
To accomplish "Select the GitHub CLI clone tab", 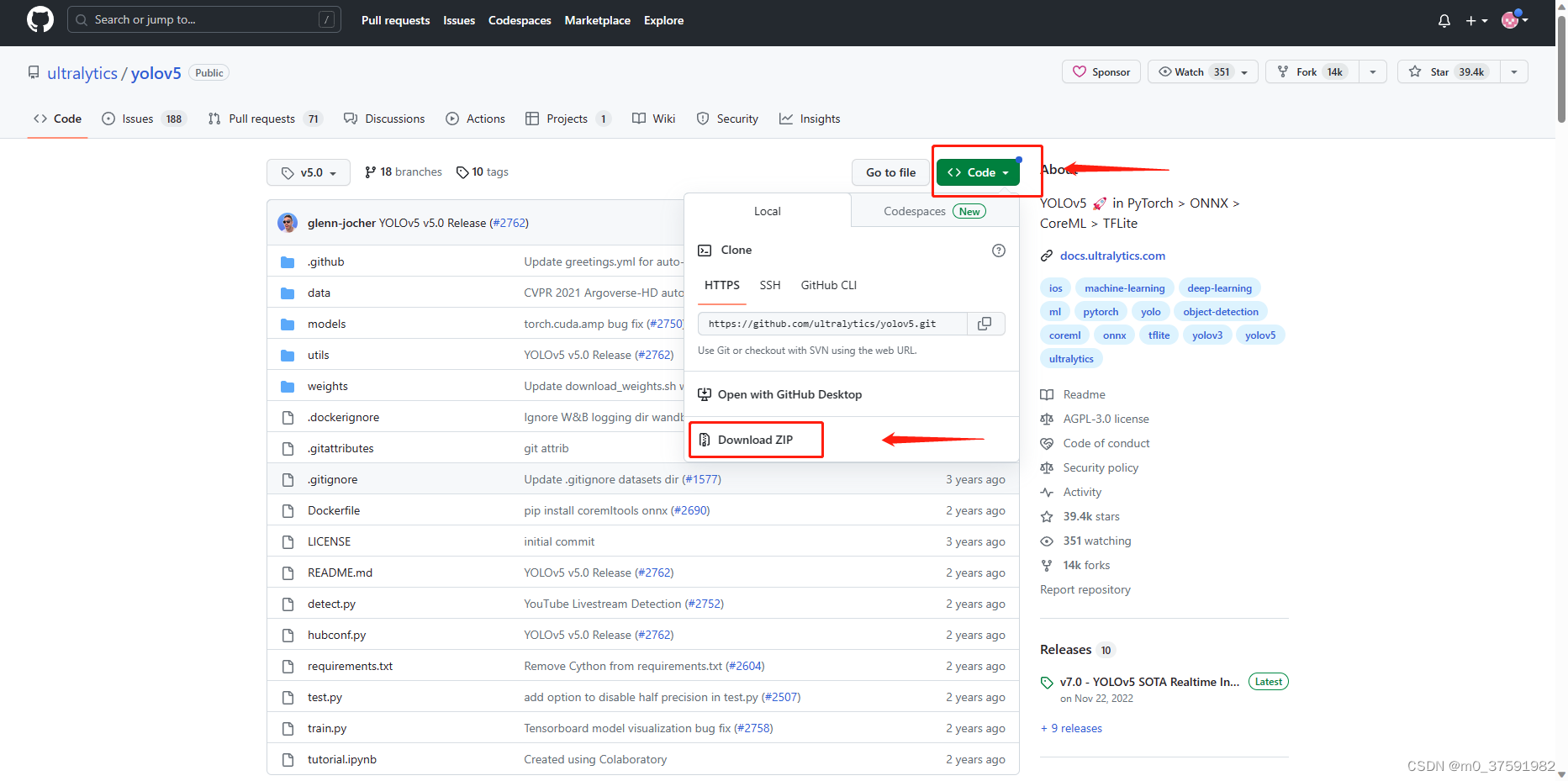I will (829, 286).
